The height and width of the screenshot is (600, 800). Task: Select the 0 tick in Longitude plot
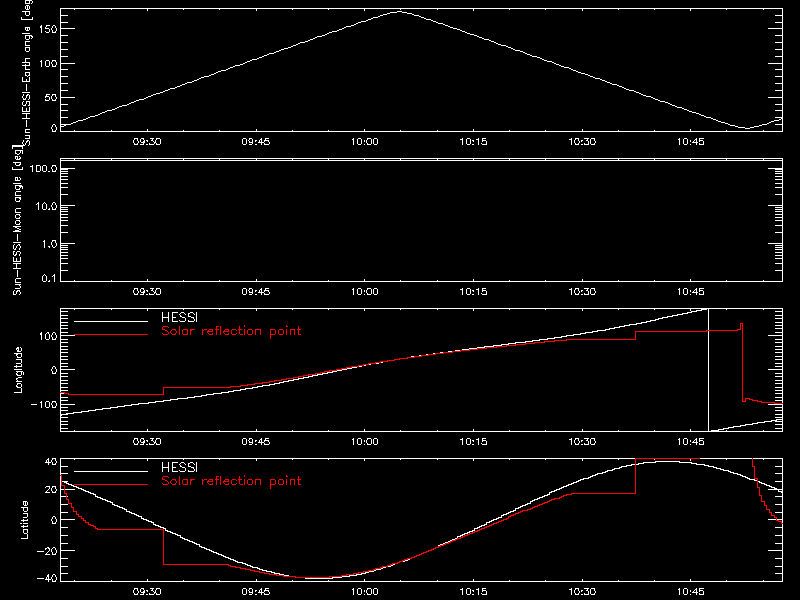pos(54,370)
